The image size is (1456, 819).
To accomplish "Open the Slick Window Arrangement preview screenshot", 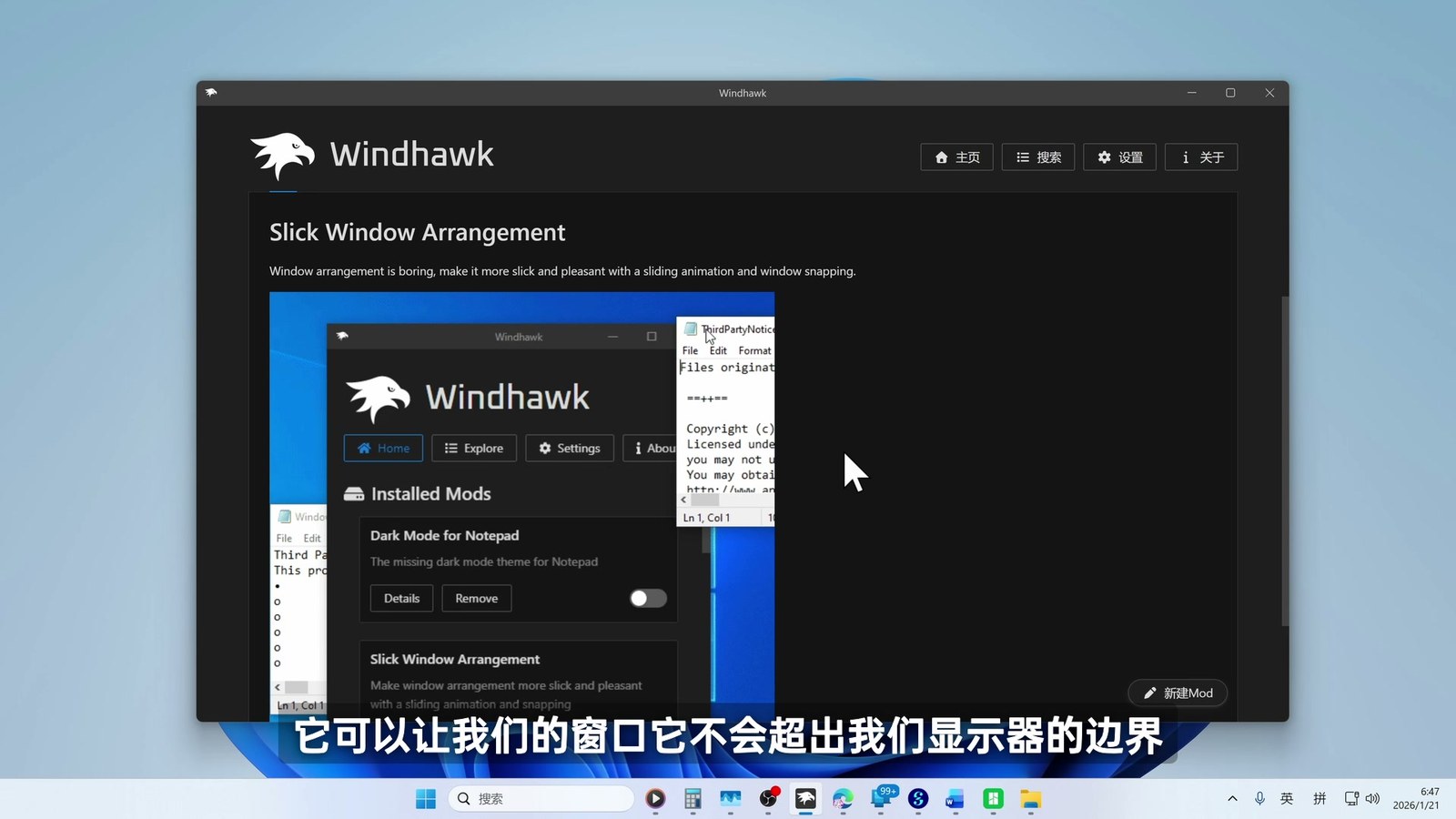I will coord(521,506).
